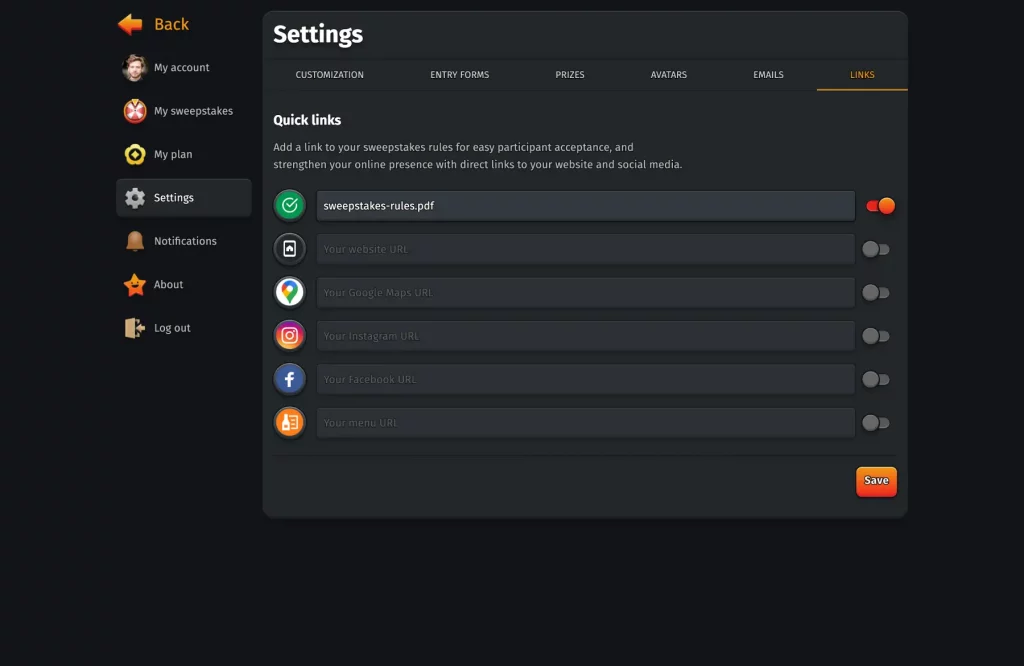Screen dimensions: 1024x666
Task: Disable the sweepstakes rules link toggle
Action: click(x=880, y=206)
